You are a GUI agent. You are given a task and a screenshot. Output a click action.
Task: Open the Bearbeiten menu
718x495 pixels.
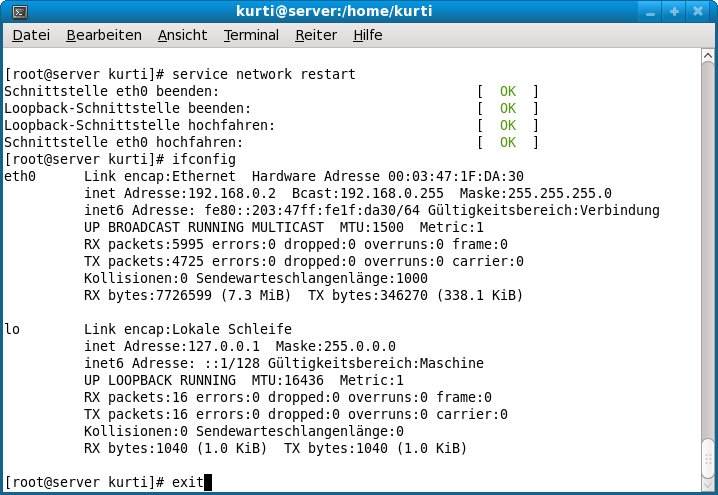tap(103, 35)
